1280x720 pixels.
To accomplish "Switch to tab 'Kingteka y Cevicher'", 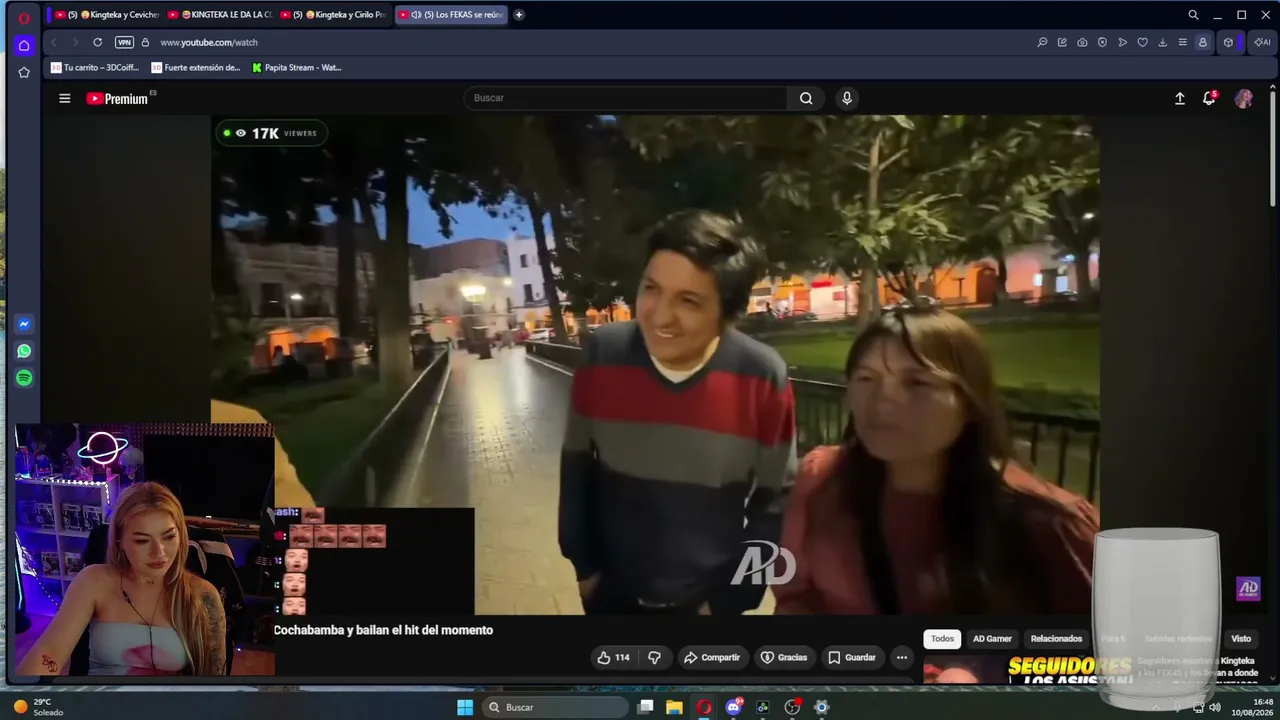I will (x=105, y=15).
